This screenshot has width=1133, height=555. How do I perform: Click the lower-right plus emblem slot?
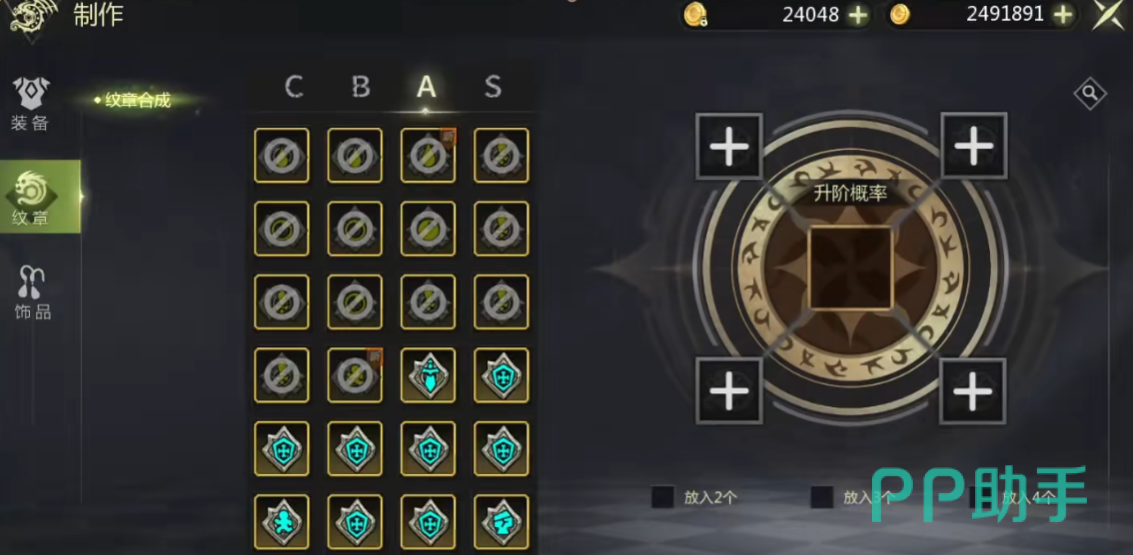tap(973, 390)
